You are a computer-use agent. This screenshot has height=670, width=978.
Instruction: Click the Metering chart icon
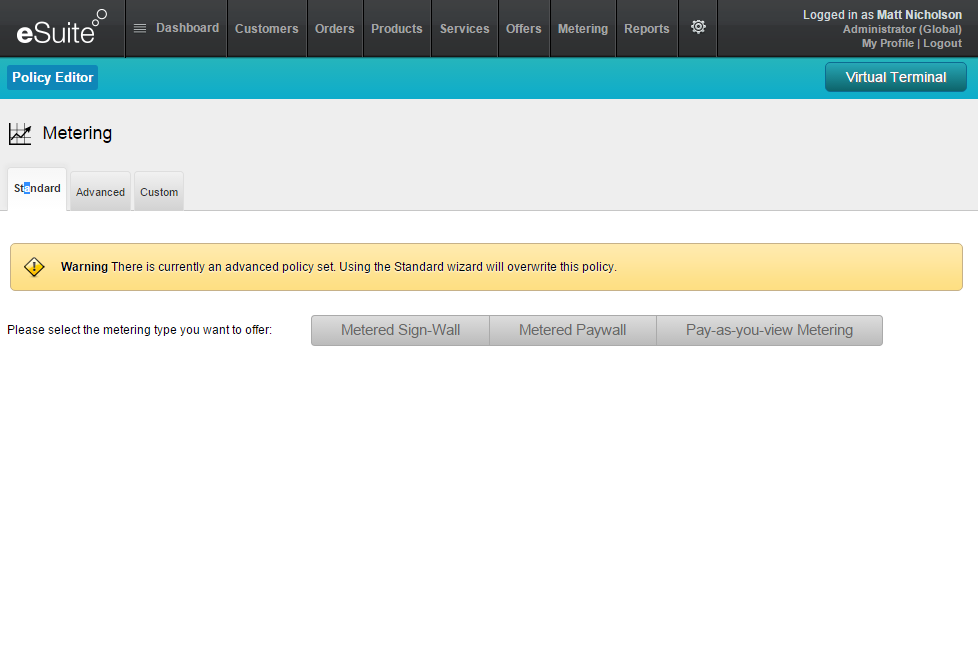pos(20,133)
